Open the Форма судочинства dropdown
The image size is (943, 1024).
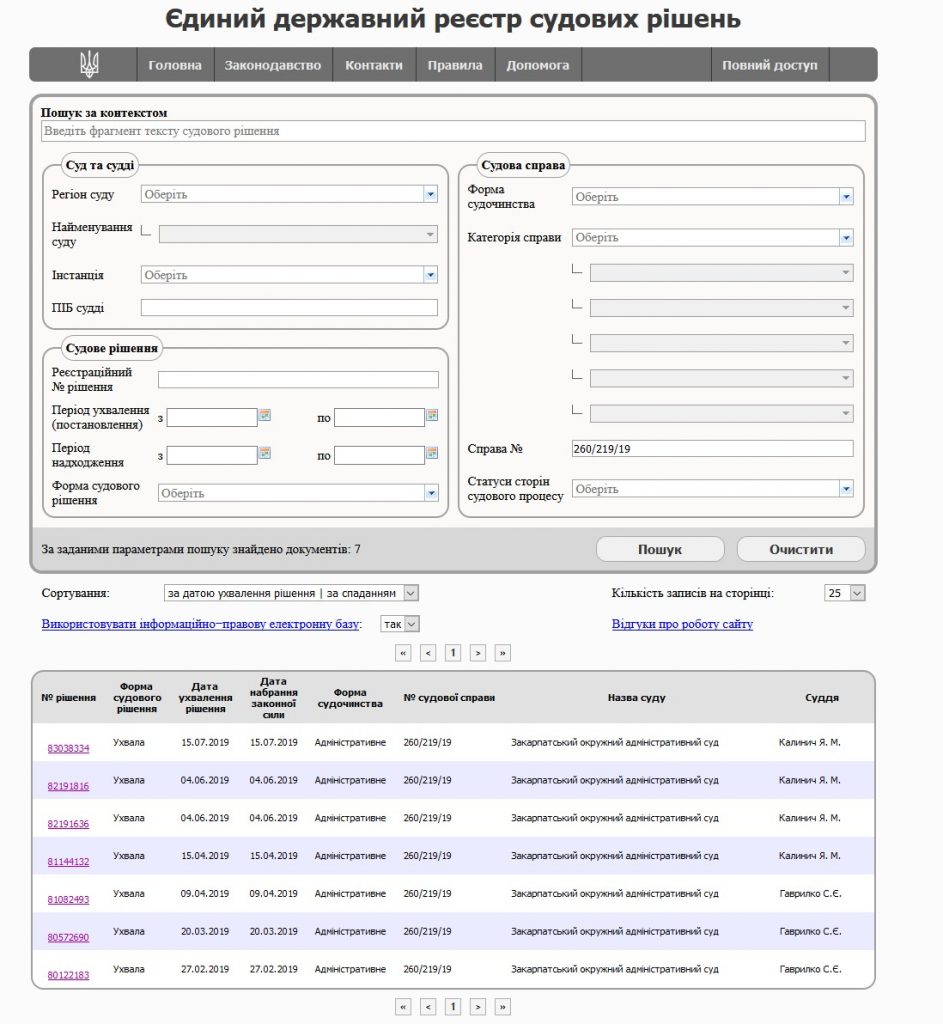(846, 197)
